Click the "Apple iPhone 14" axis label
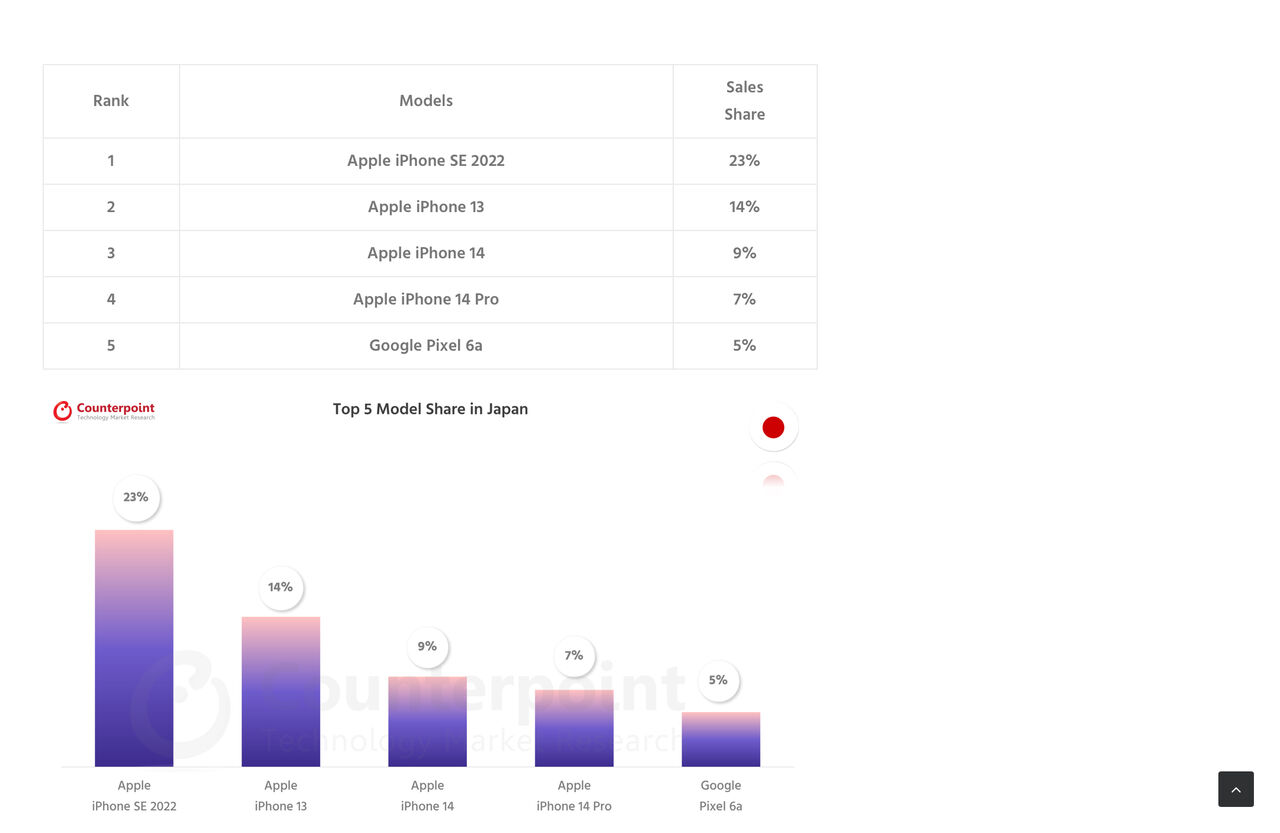 click(x=427, y=796)
